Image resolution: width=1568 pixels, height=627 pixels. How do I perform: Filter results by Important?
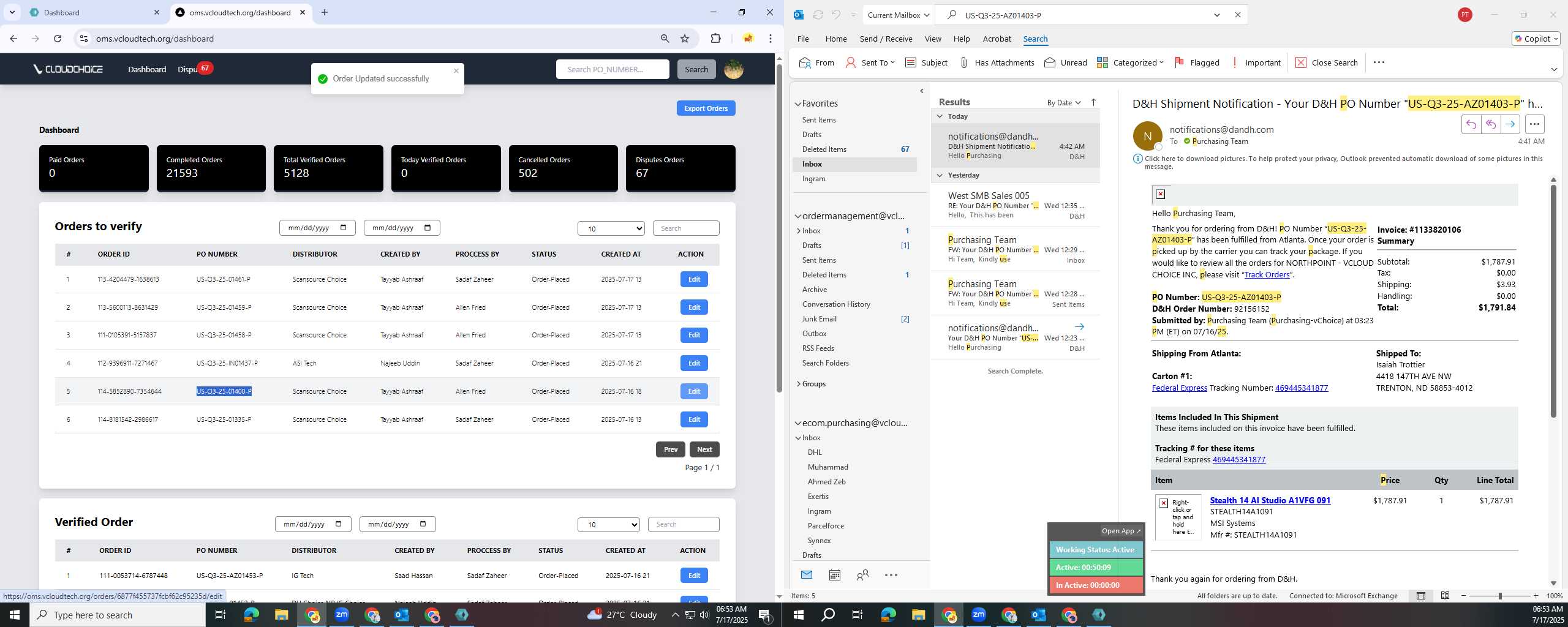[1255, 62]
